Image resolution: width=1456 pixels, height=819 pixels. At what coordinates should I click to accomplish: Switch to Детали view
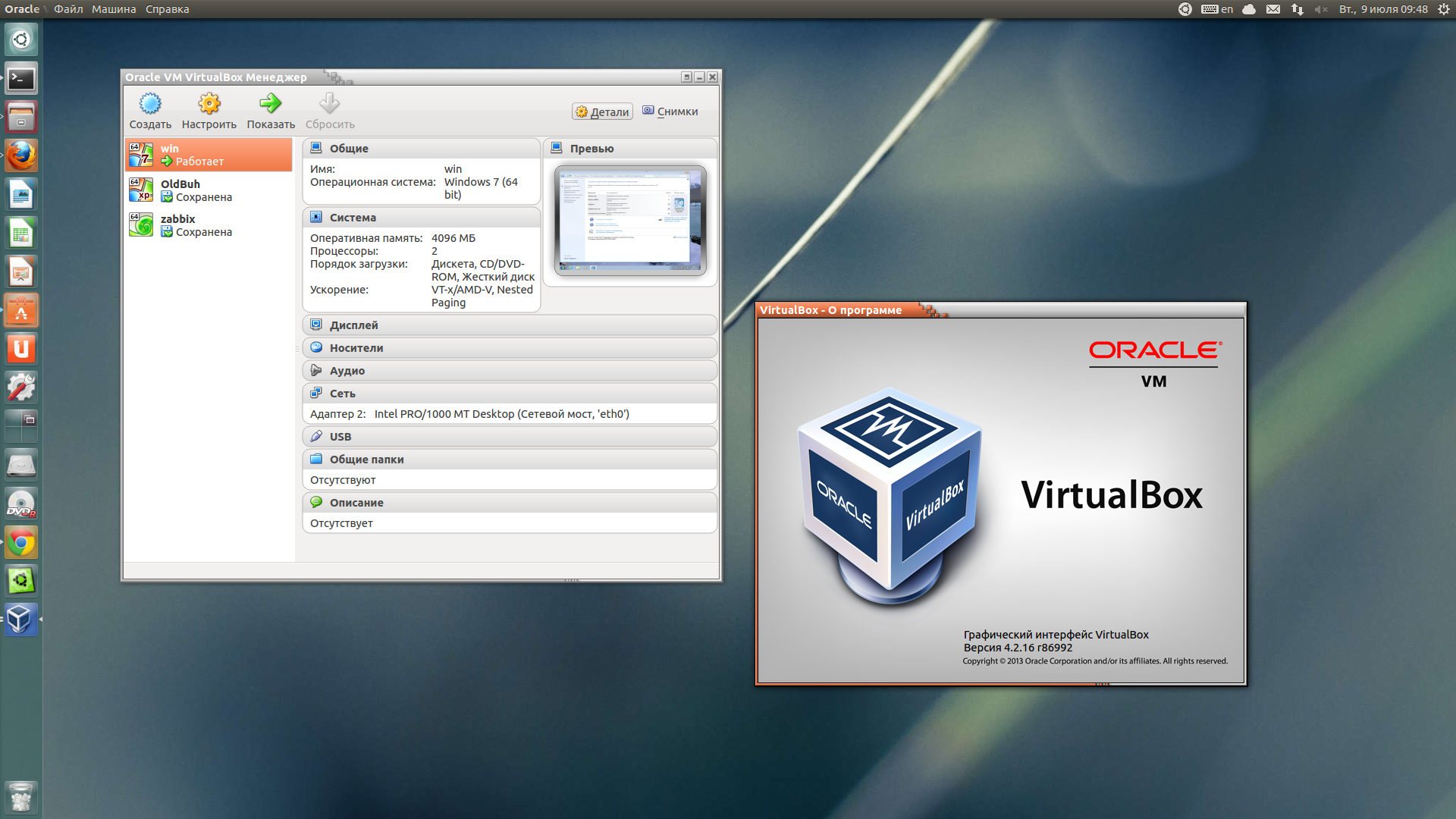tap(602, 111)
